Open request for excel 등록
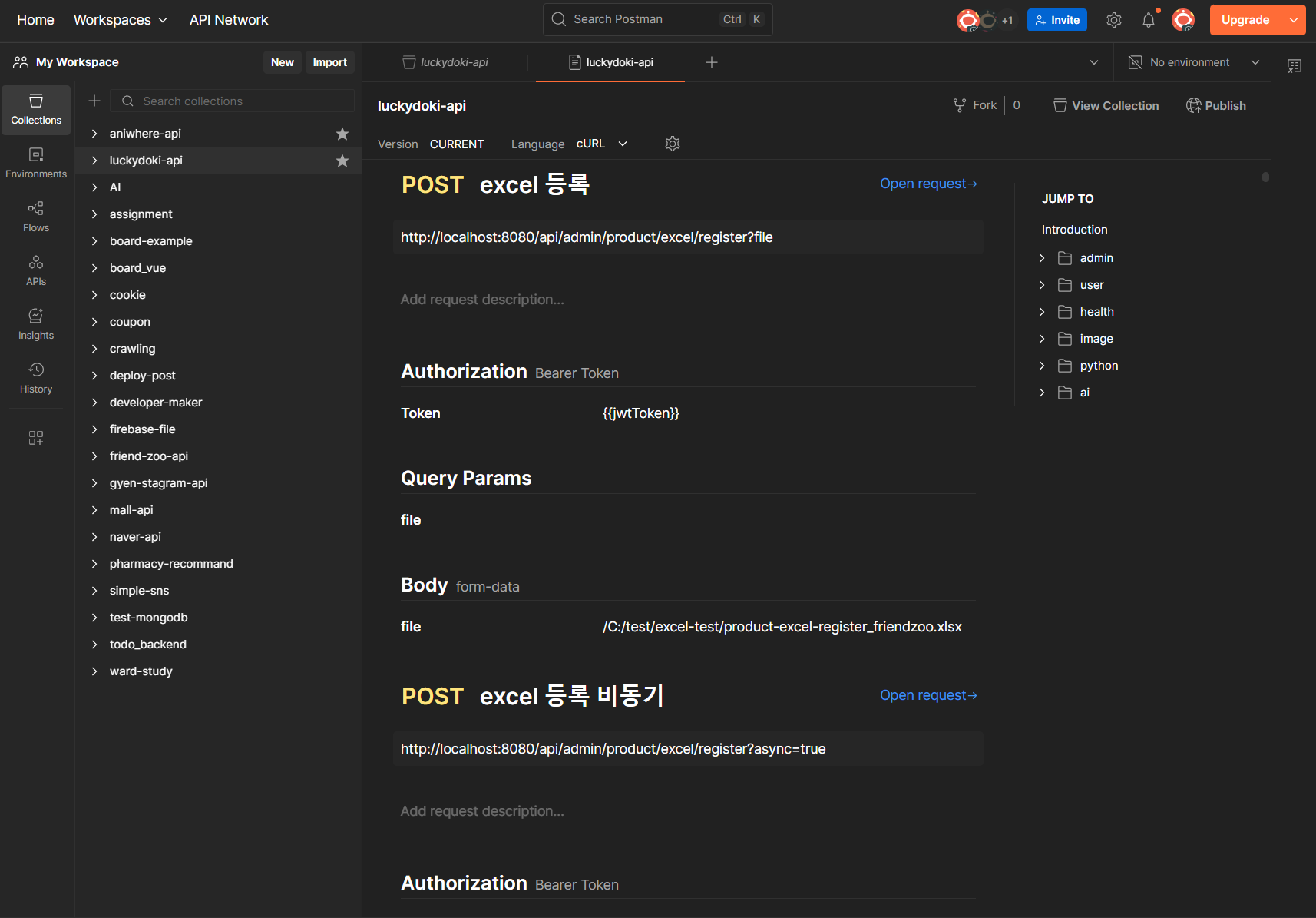Viewport: 1316px width, 918px height. (x=928, y=184)
